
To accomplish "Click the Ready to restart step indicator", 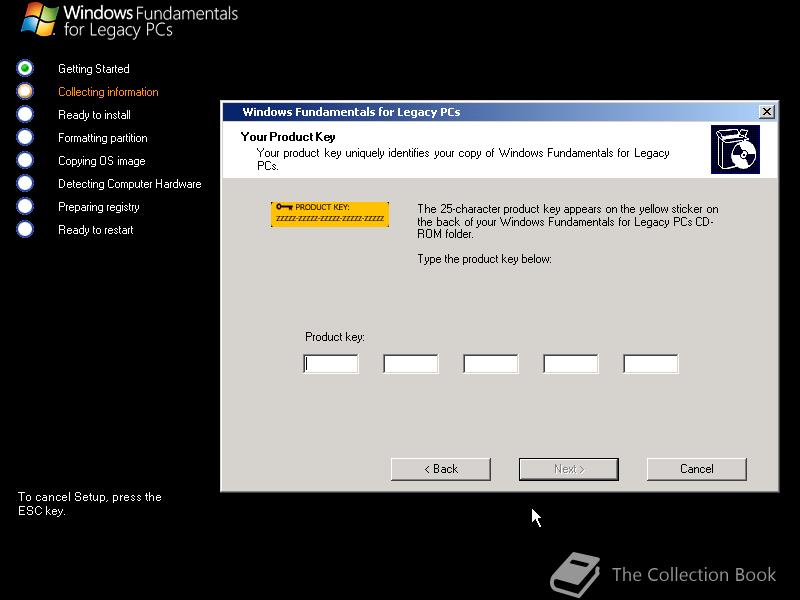I will (x=25, y=229).
